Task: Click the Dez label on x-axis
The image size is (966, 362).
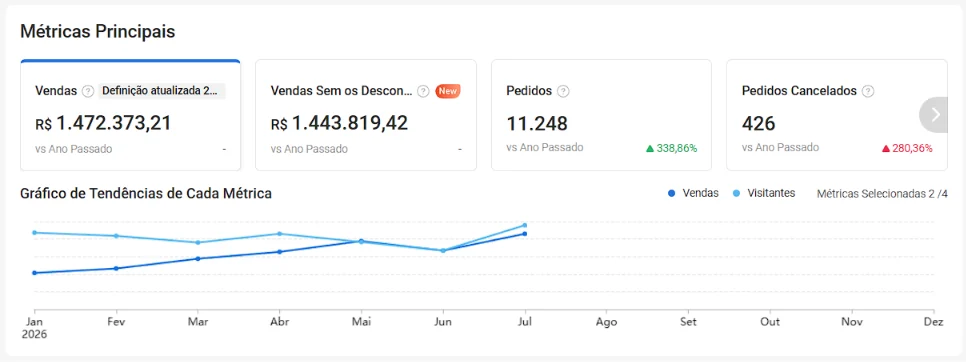Action: 934,322
